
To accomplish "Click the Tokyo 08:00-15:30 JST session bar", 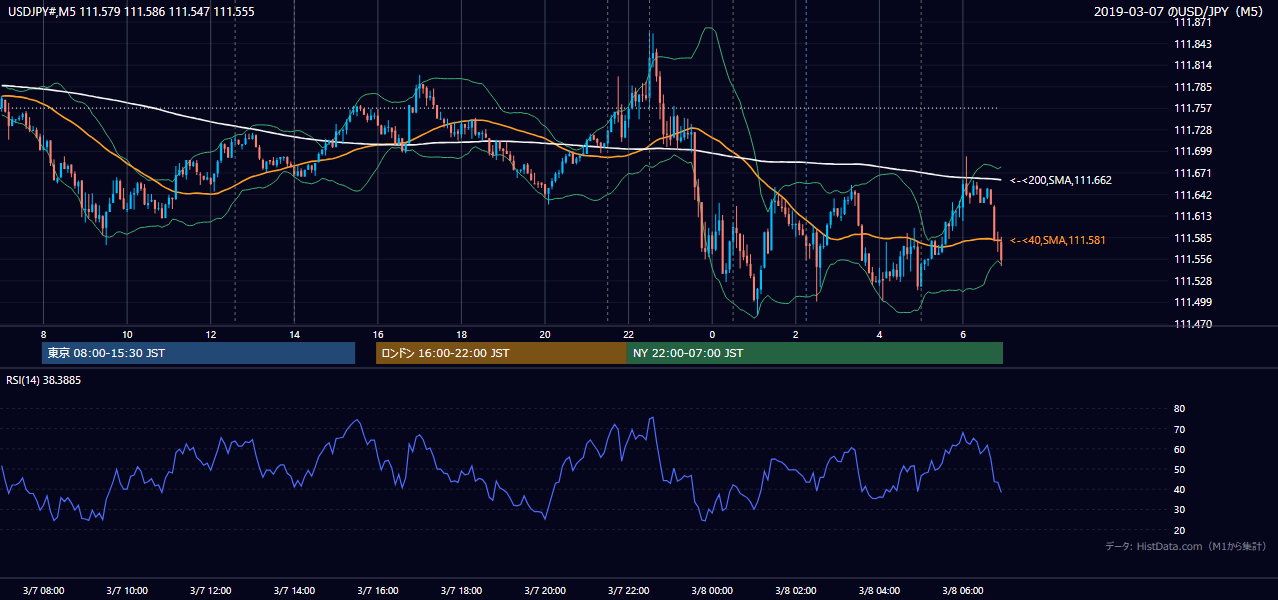I will (198, 353).
